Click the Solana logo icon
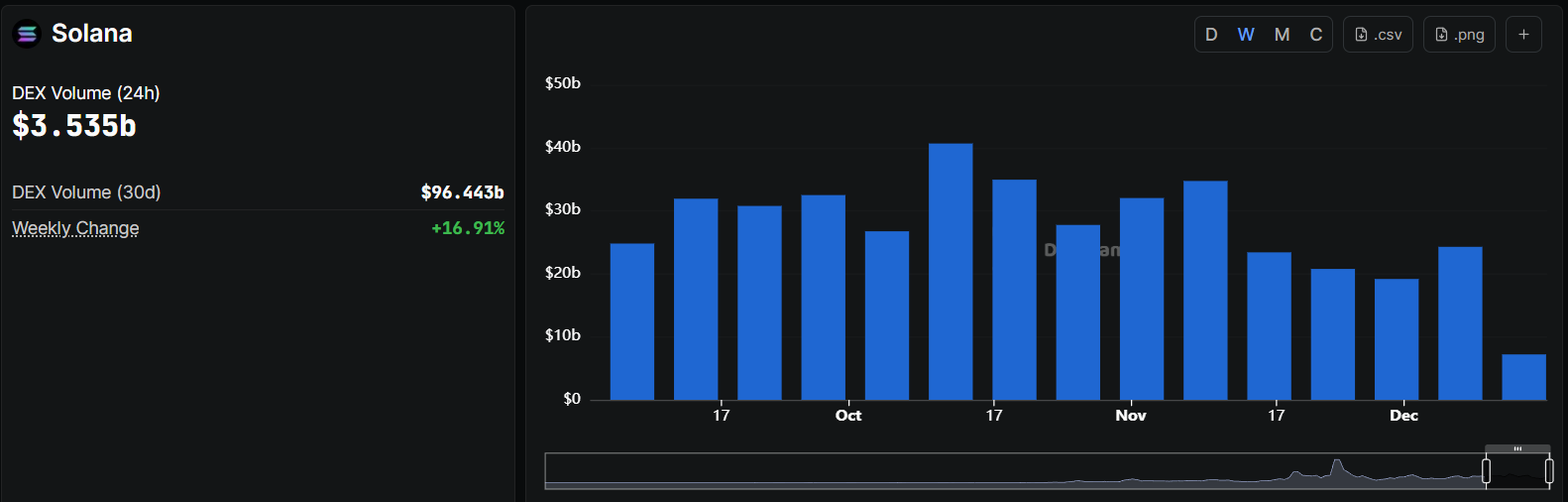The width and height of the screenshot is (1568, 502). click(27, 35)
